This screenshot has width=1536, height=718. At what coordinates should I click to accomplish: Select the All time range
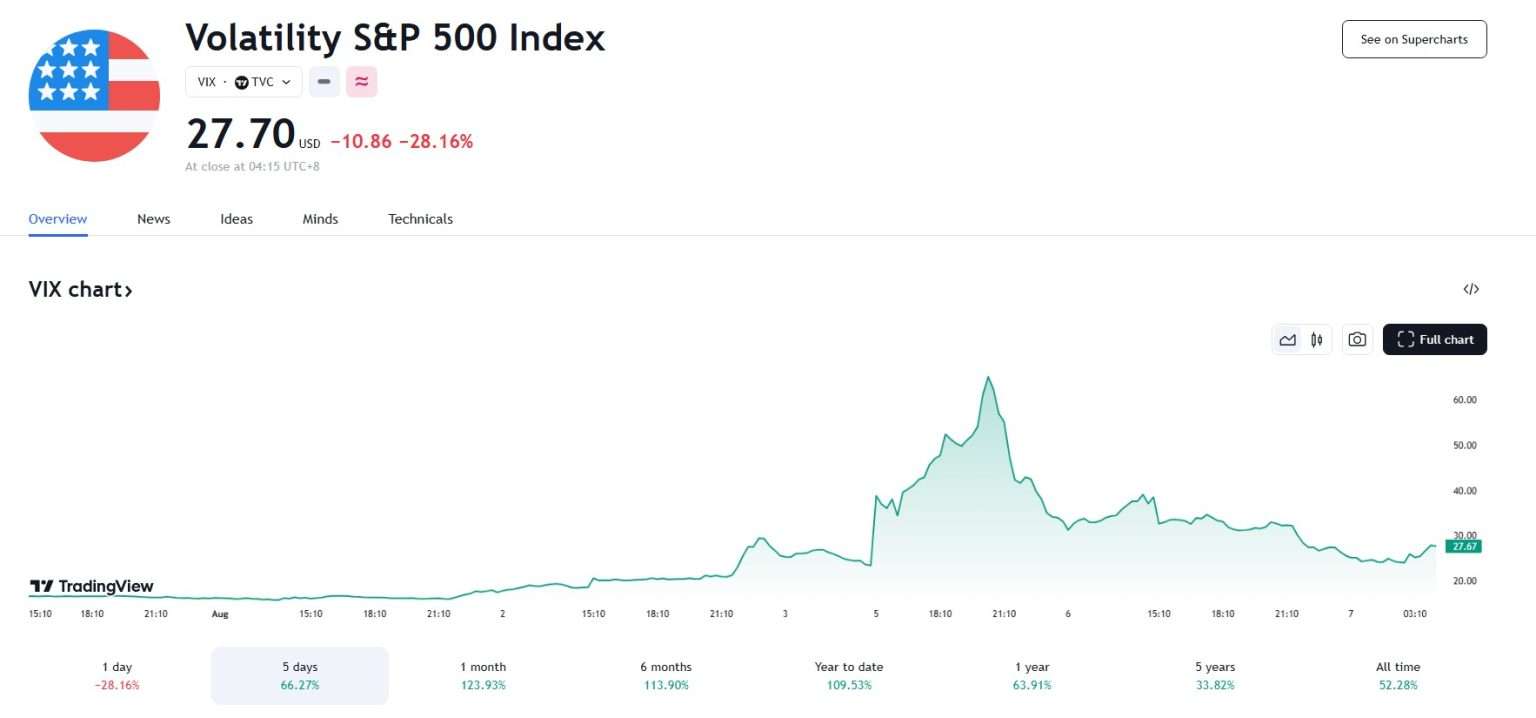tap(1397, 675)
